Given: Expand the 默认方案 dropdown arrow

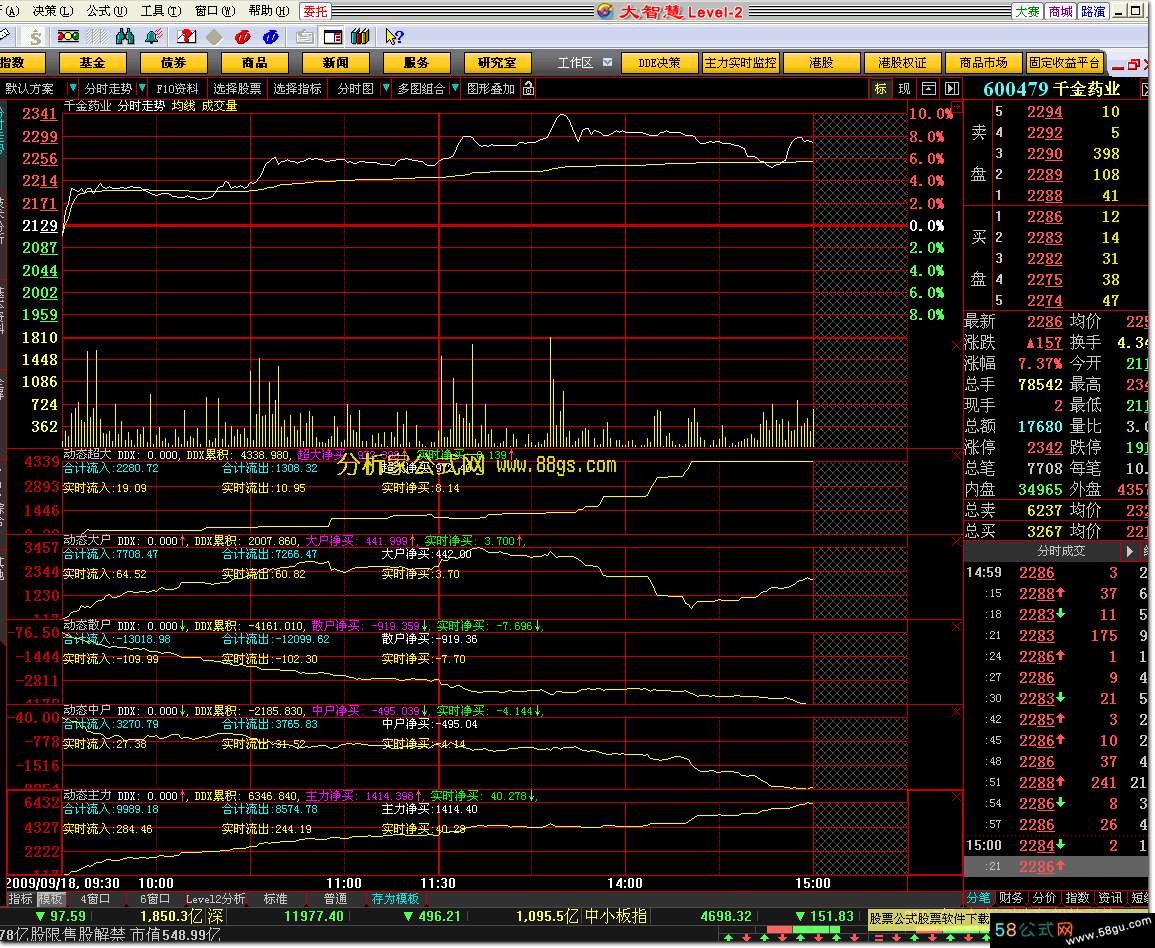Looking at the screenshot, I should tap(71, 88).
